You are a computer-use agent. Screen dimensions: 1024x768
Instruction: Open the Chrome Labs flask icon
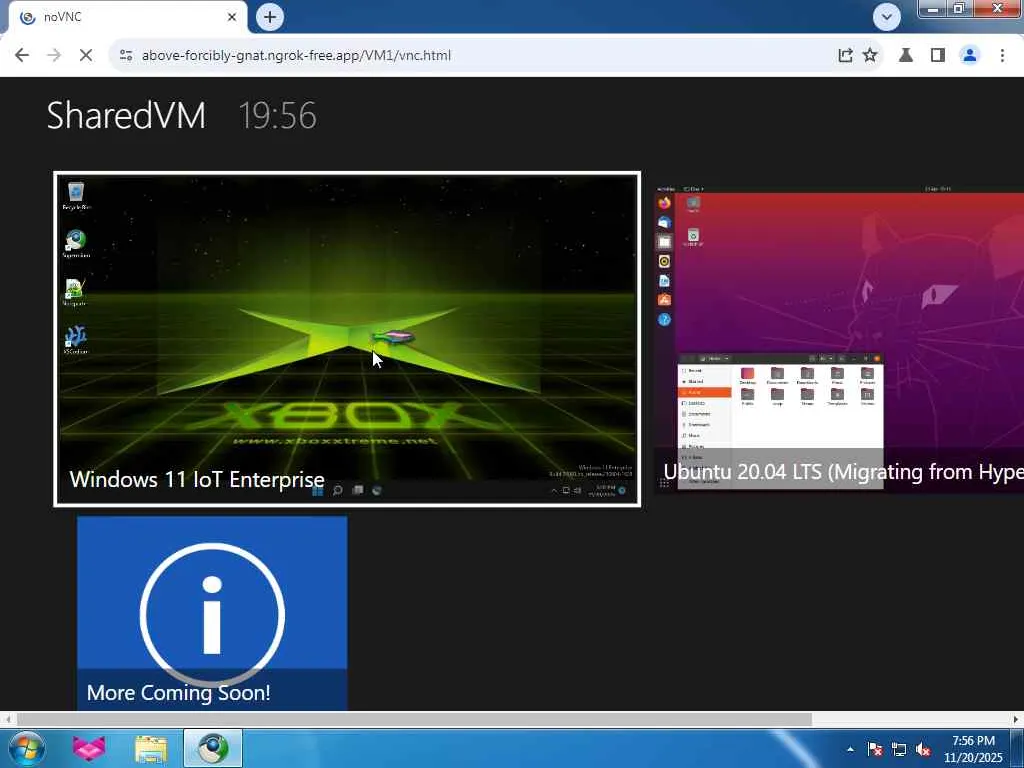(906, 56)
